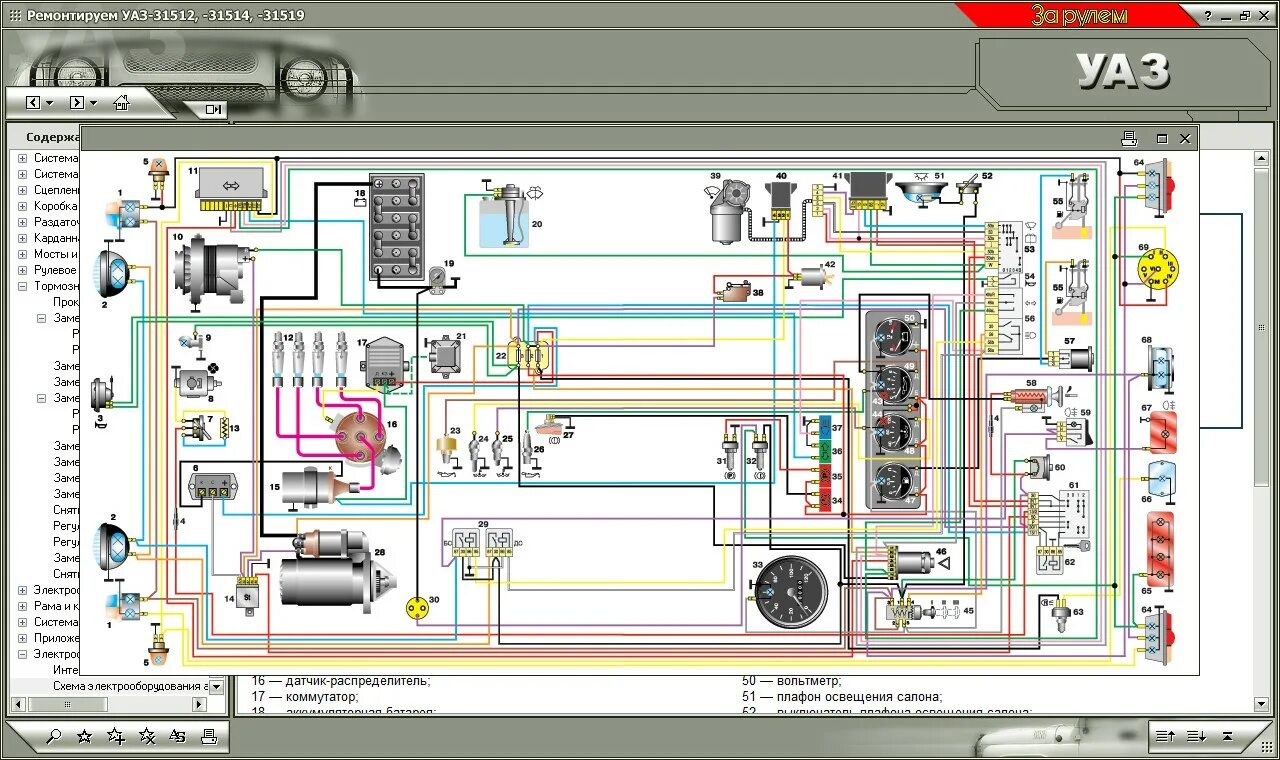Select Рулевое in the contents tree
Viewport: 1280px width, 760px height.
[56, 270]
